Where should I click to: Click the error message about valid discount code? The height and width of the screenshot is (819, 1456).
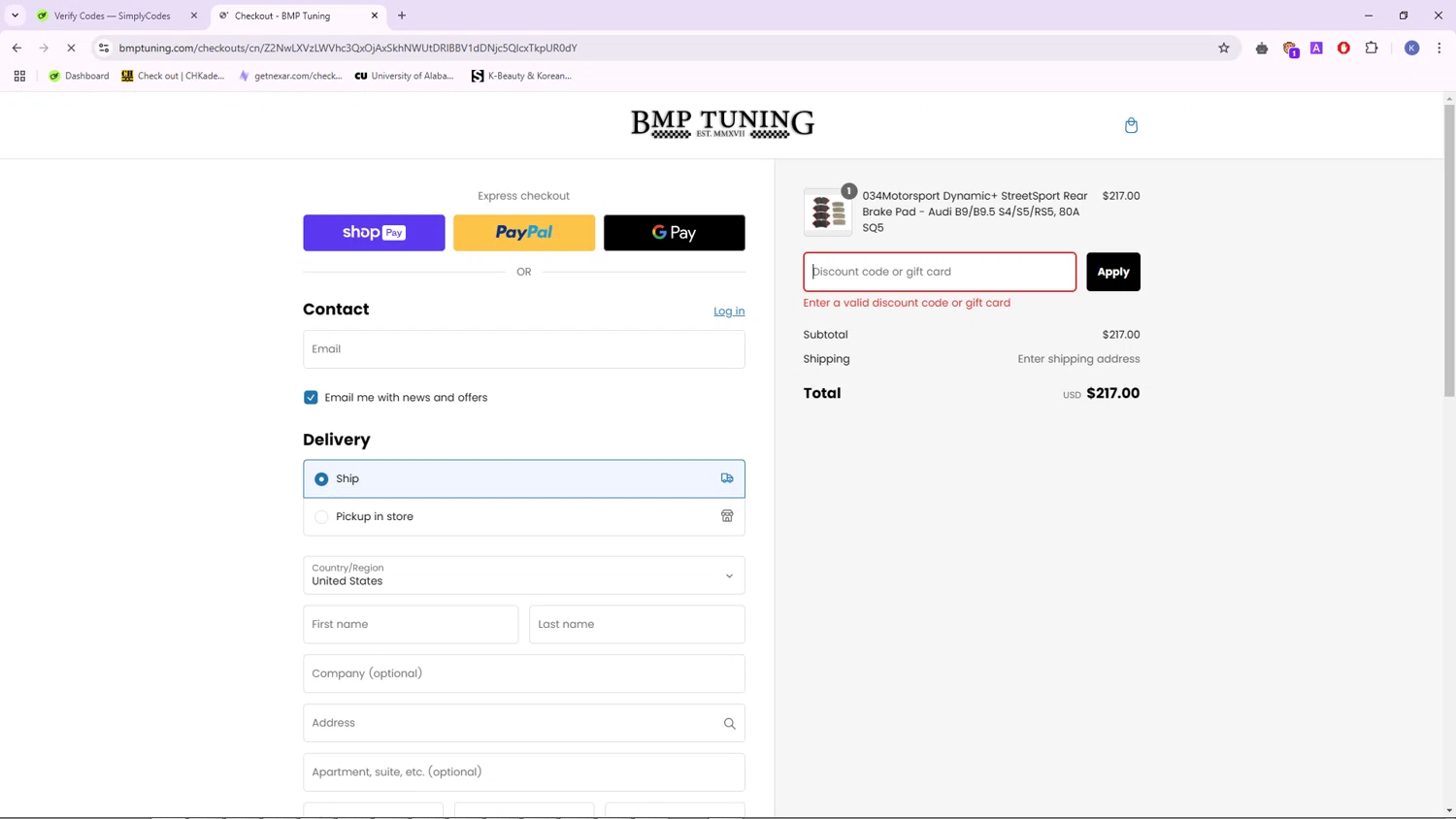click(x=907, y=303)
